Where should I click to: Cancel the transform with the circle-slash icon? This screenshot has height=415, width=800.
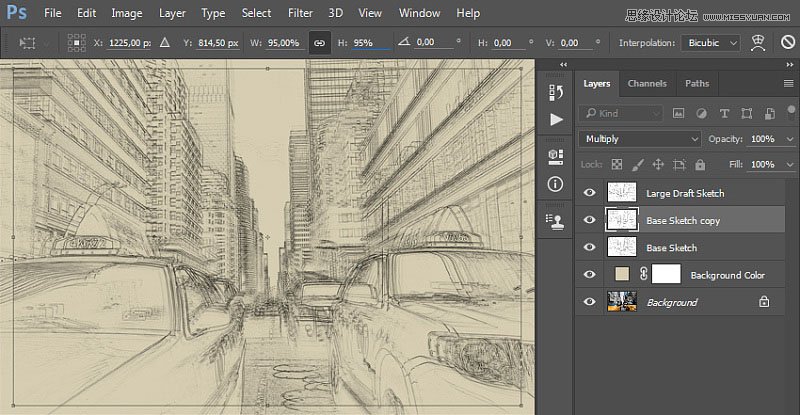click(x=788, y=42)
